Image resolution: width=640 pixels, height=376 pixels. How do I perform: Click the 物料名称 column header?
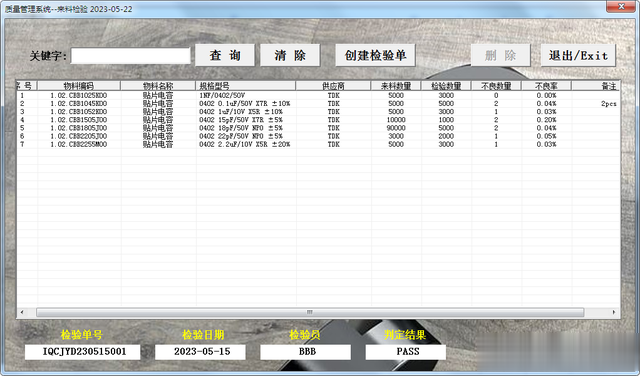click(158, 86)
